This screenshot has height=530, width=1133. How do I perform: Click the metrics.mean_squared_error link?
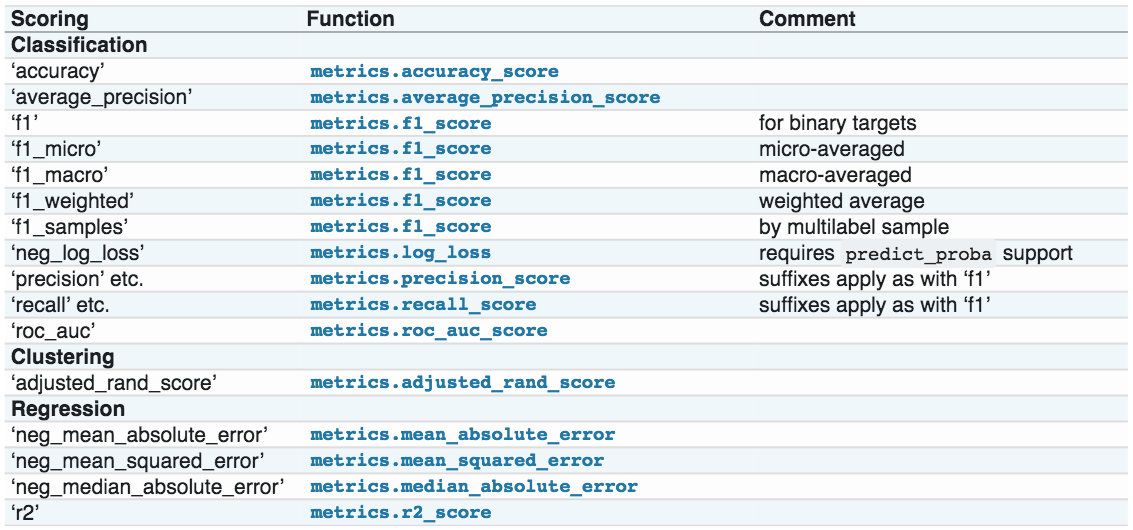click(x=457, y=461)
